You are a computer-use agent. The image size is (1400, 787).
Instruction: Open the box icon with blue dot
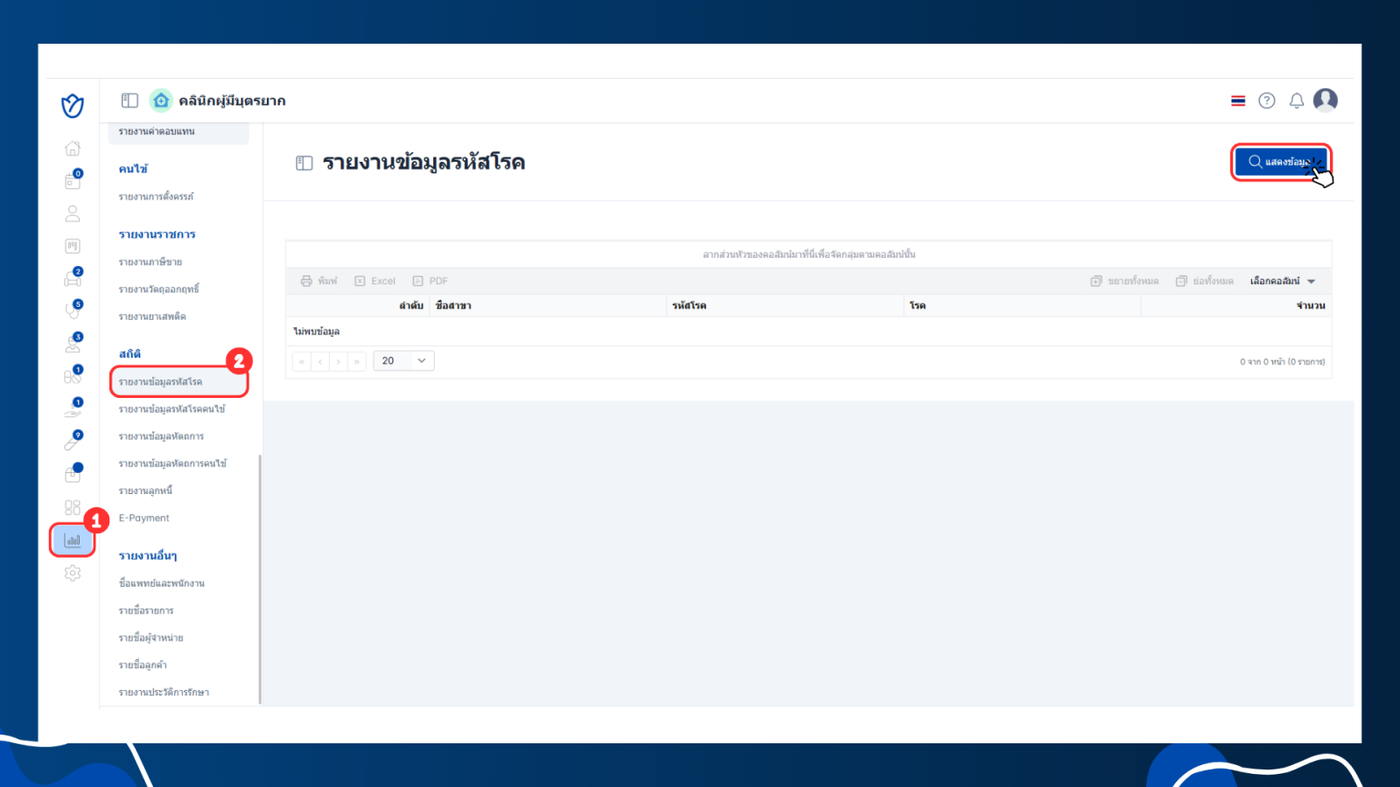click(72, 475)
